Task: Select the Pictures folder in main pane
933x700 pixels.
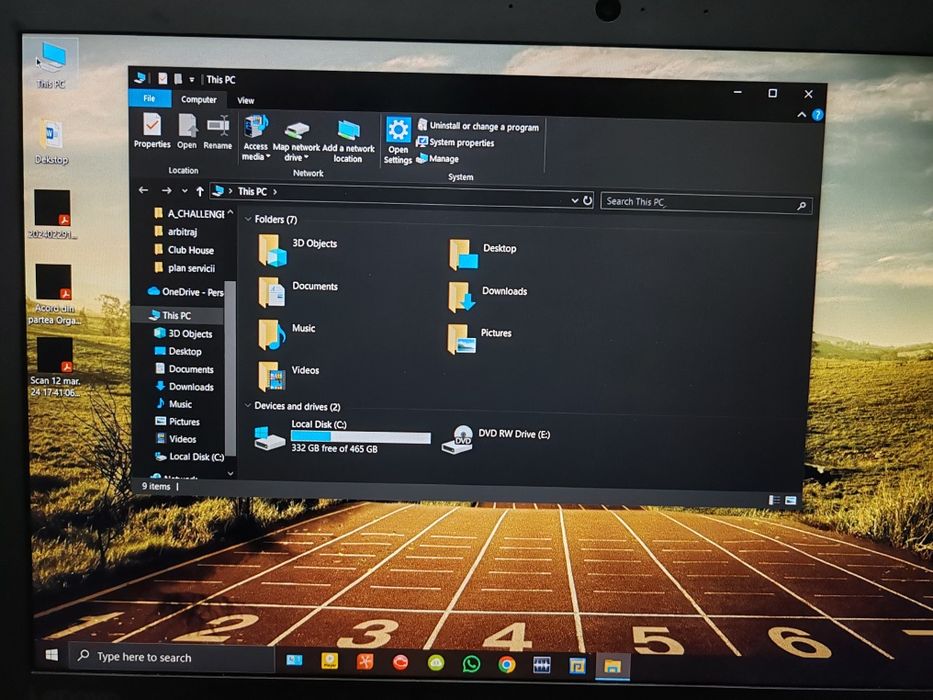Action: point(480,339)
